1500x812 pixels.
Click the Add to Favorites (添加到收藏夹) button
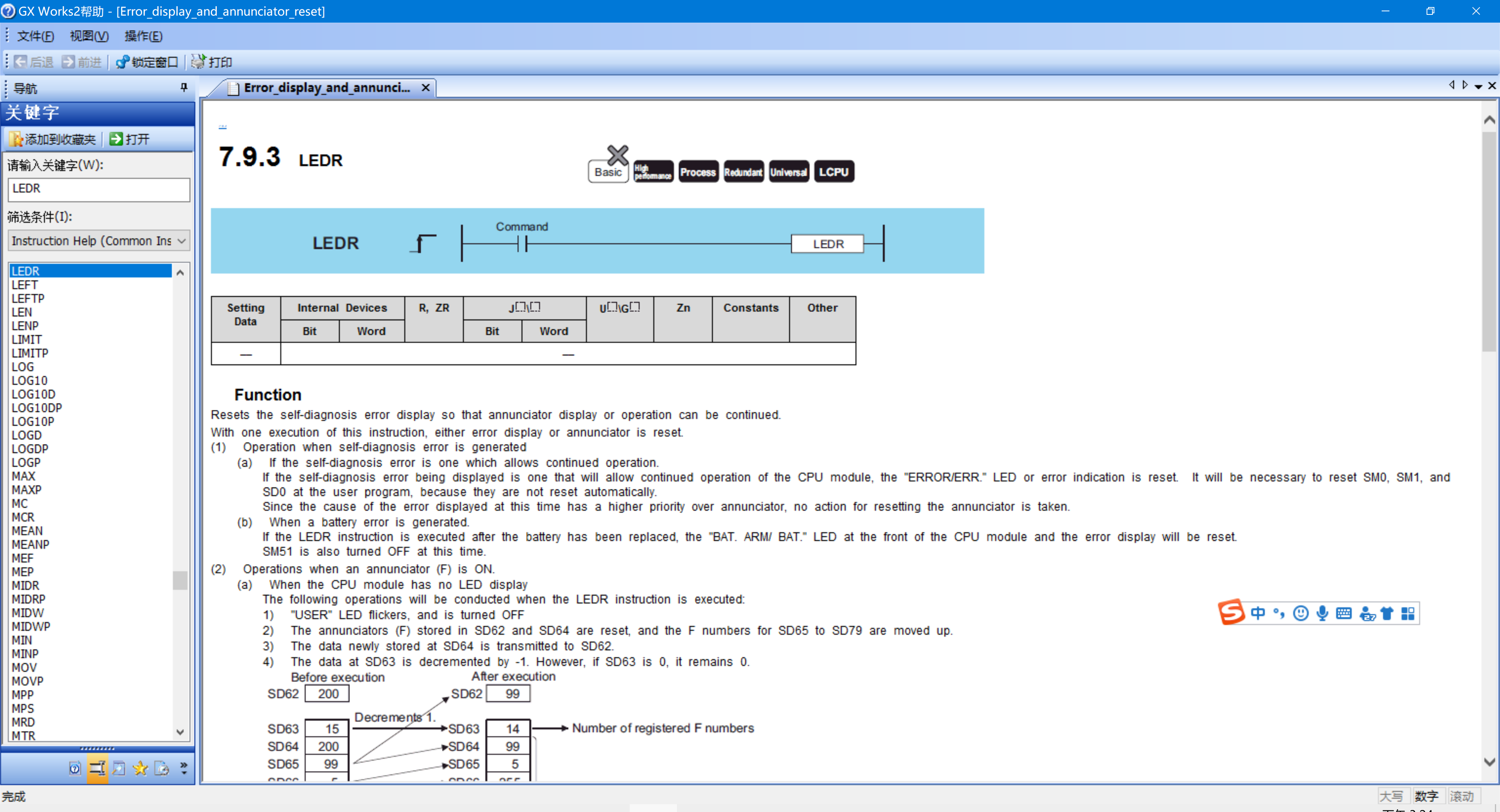[x=52, y=139]
